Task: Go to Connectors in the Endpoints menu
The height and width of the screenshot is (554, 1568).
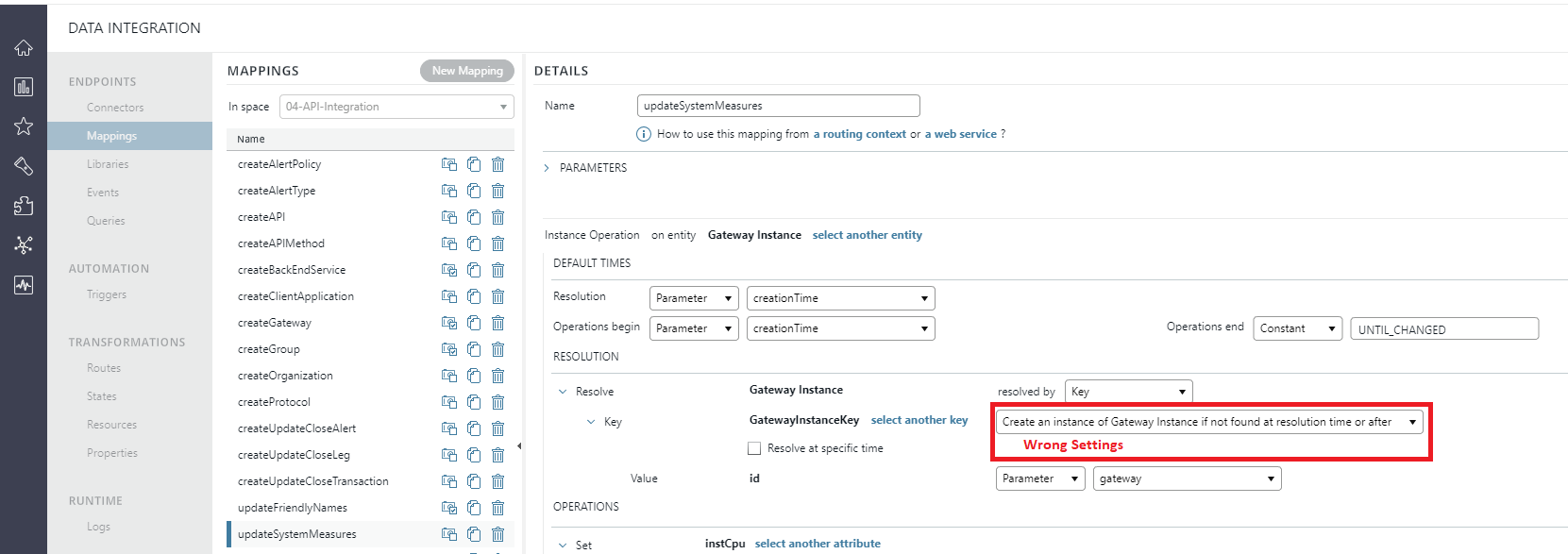Action: click(x=115, y=108)
